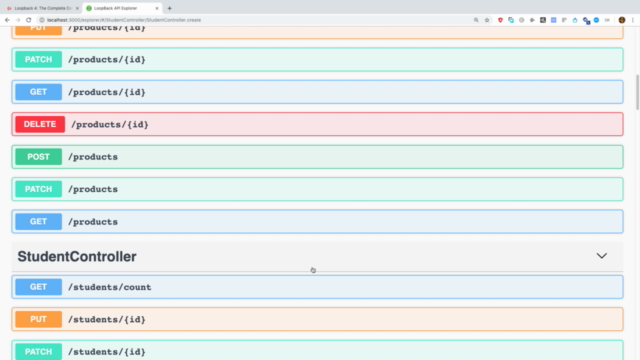
Task: Open the teal overlapping-windows extension icon
Action: tap(511, 20)
